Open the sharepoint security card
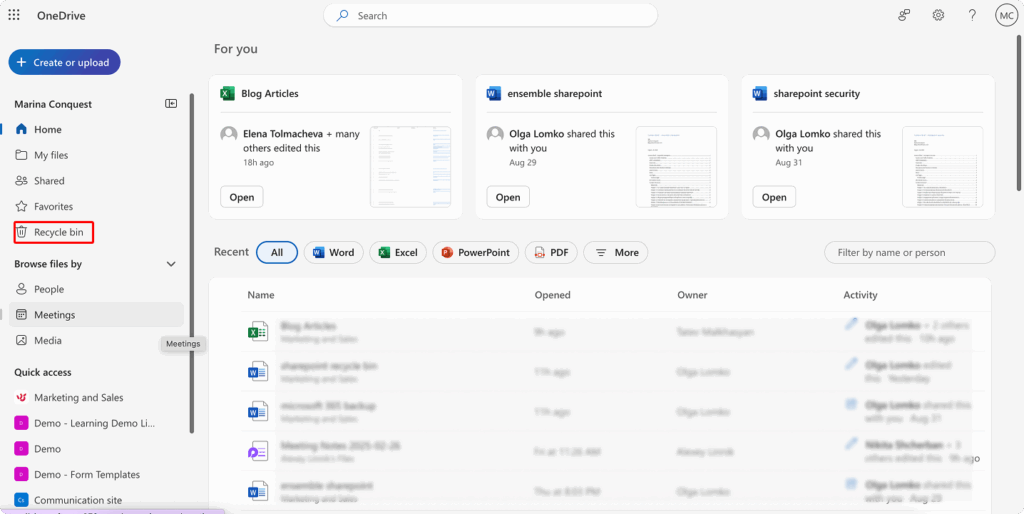The width and height of the screenshot is (1024, 514). [x=774, y=197]
